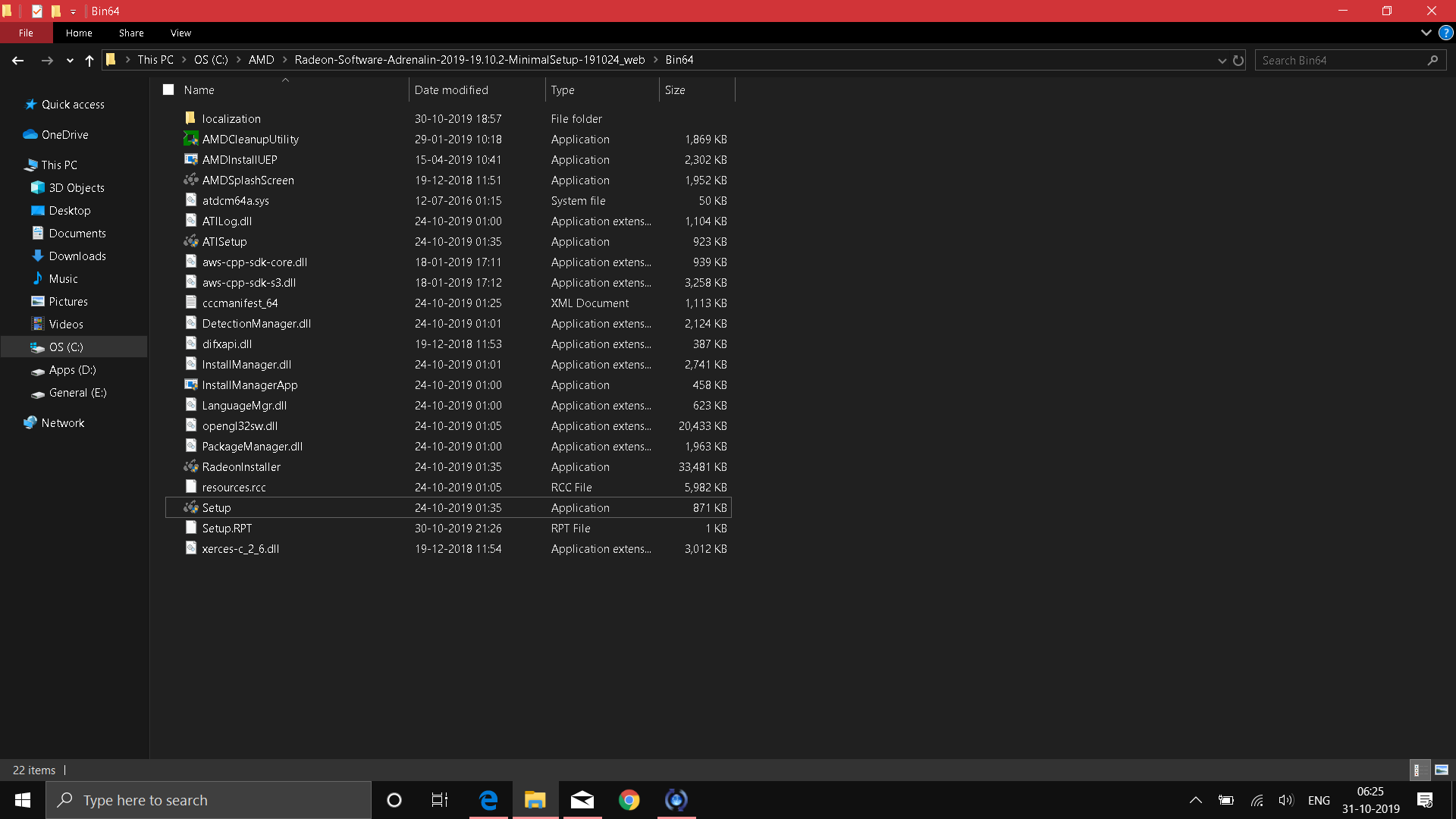The image size is (1456, 819).
Task: Click the Back navigation arrow
Action: 17,61
